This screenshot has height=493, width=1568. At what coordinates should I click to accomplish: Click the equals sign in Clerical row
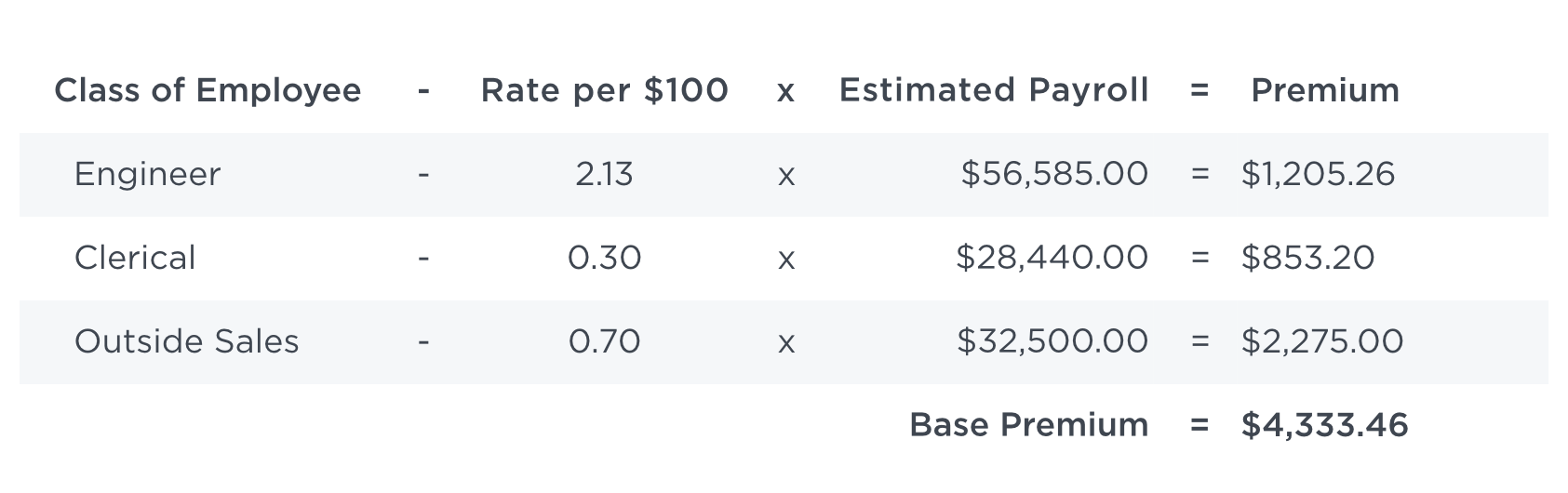1199,259
